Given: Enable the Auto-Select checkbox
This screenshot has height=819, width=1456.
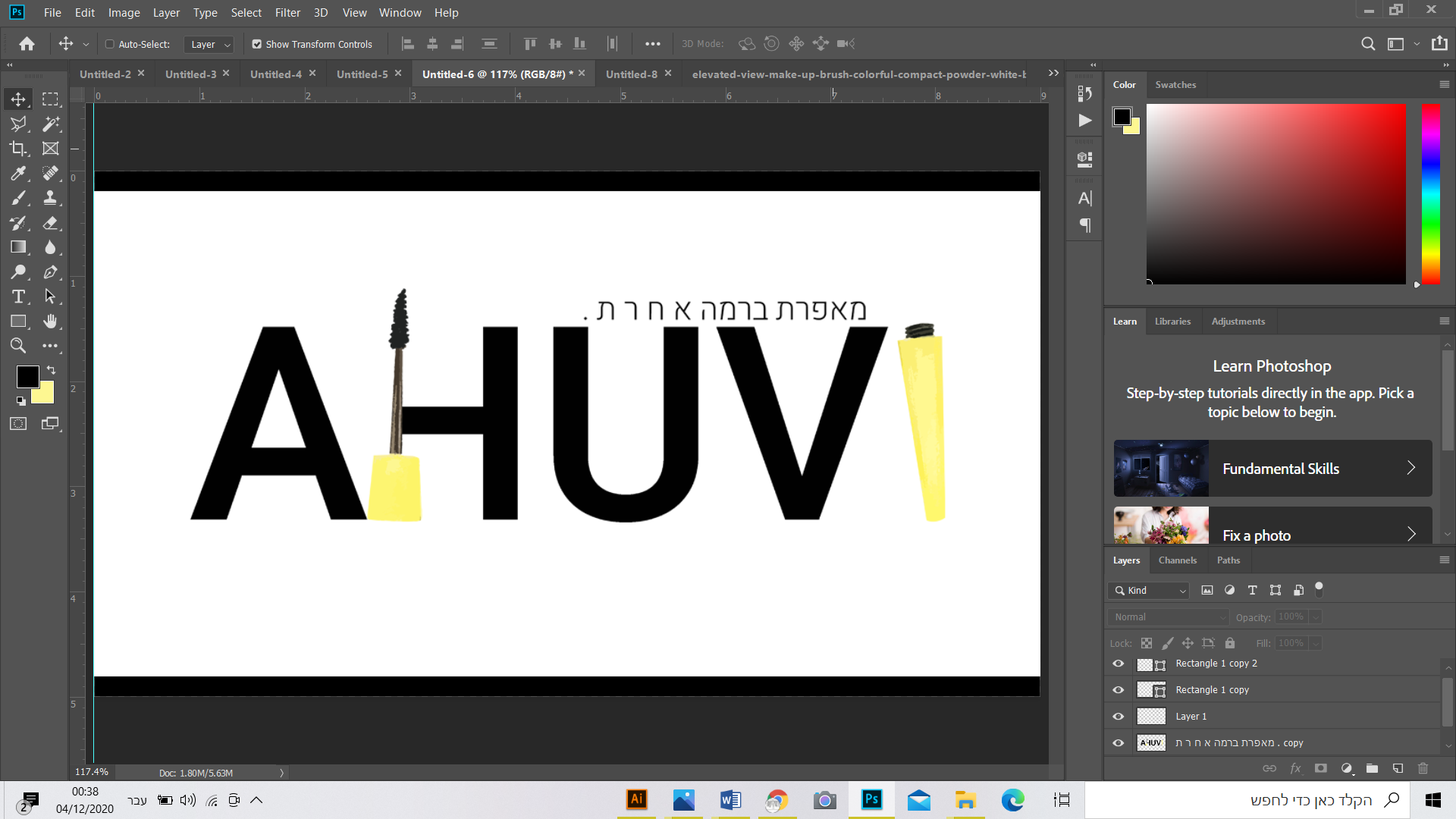Looking at the screenshot, I should 110,44.
